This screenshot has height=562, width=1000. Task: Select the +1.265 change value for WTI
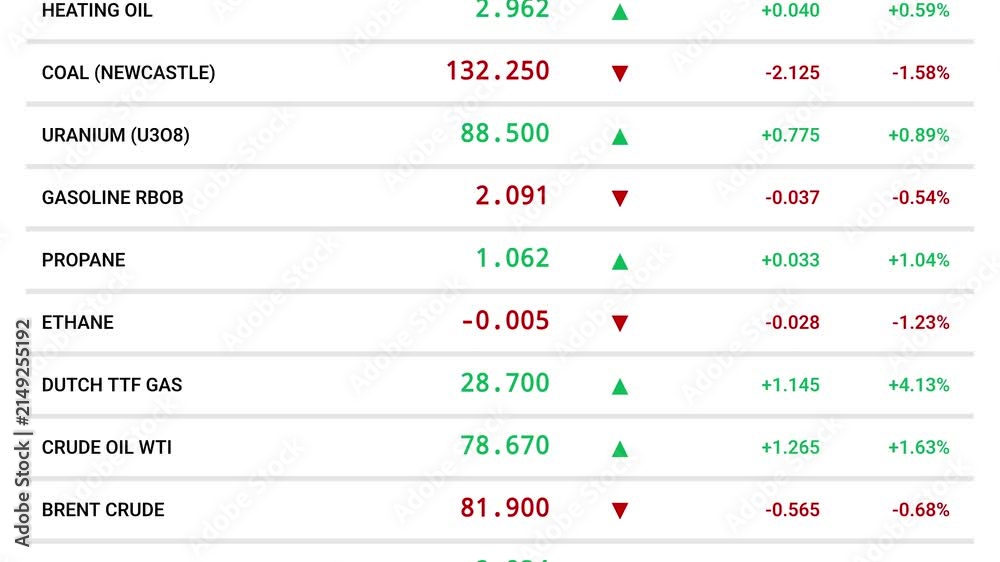point(790,447)
